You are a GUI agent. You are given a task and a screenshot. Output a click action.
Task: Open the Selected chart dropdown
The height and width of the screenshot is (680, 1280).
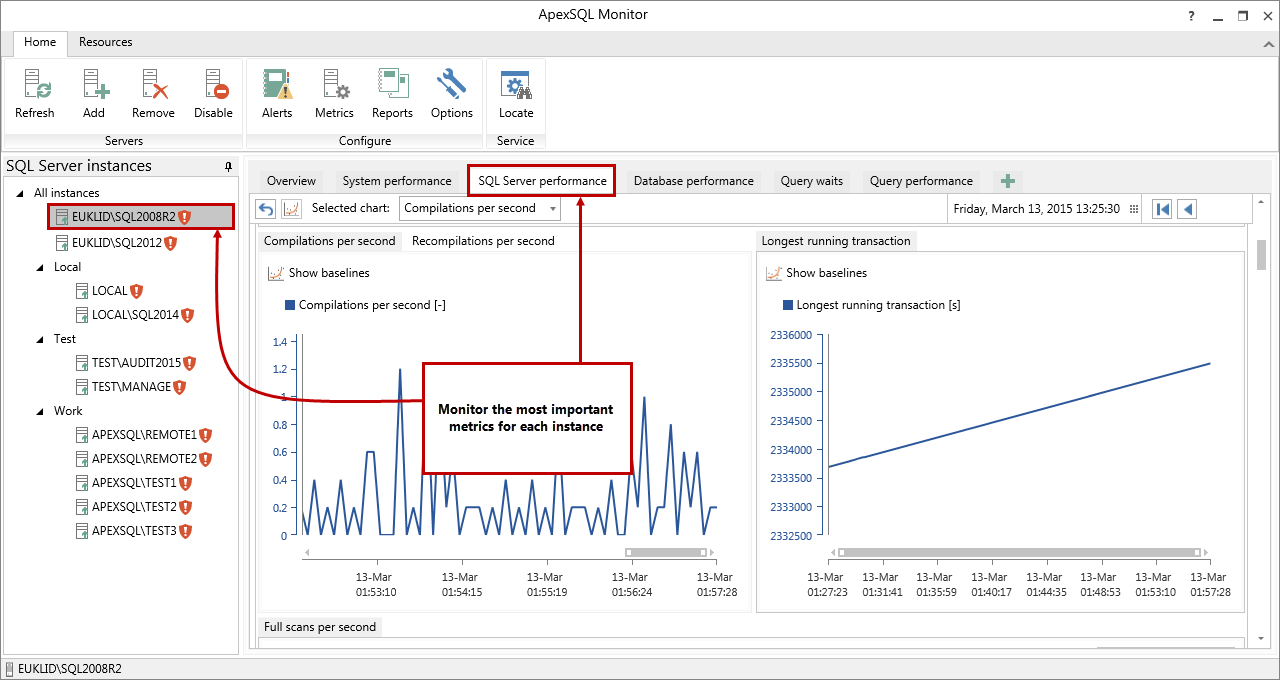pos(480,208)
